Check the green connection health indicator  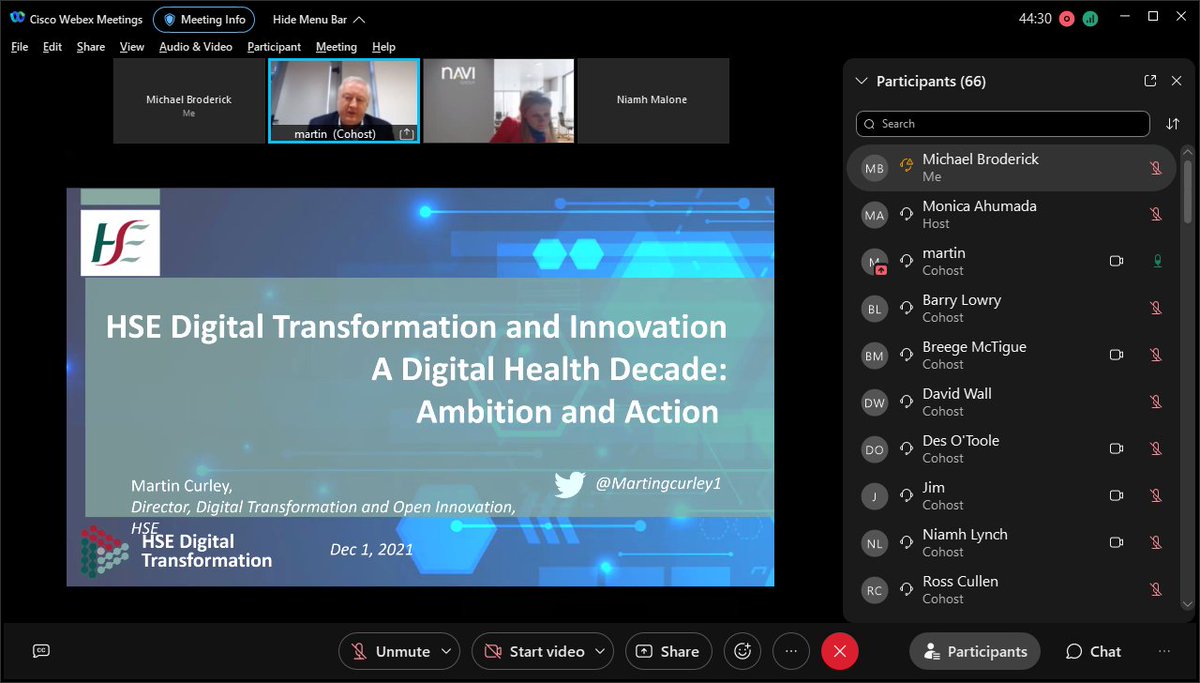(1090, 17)
